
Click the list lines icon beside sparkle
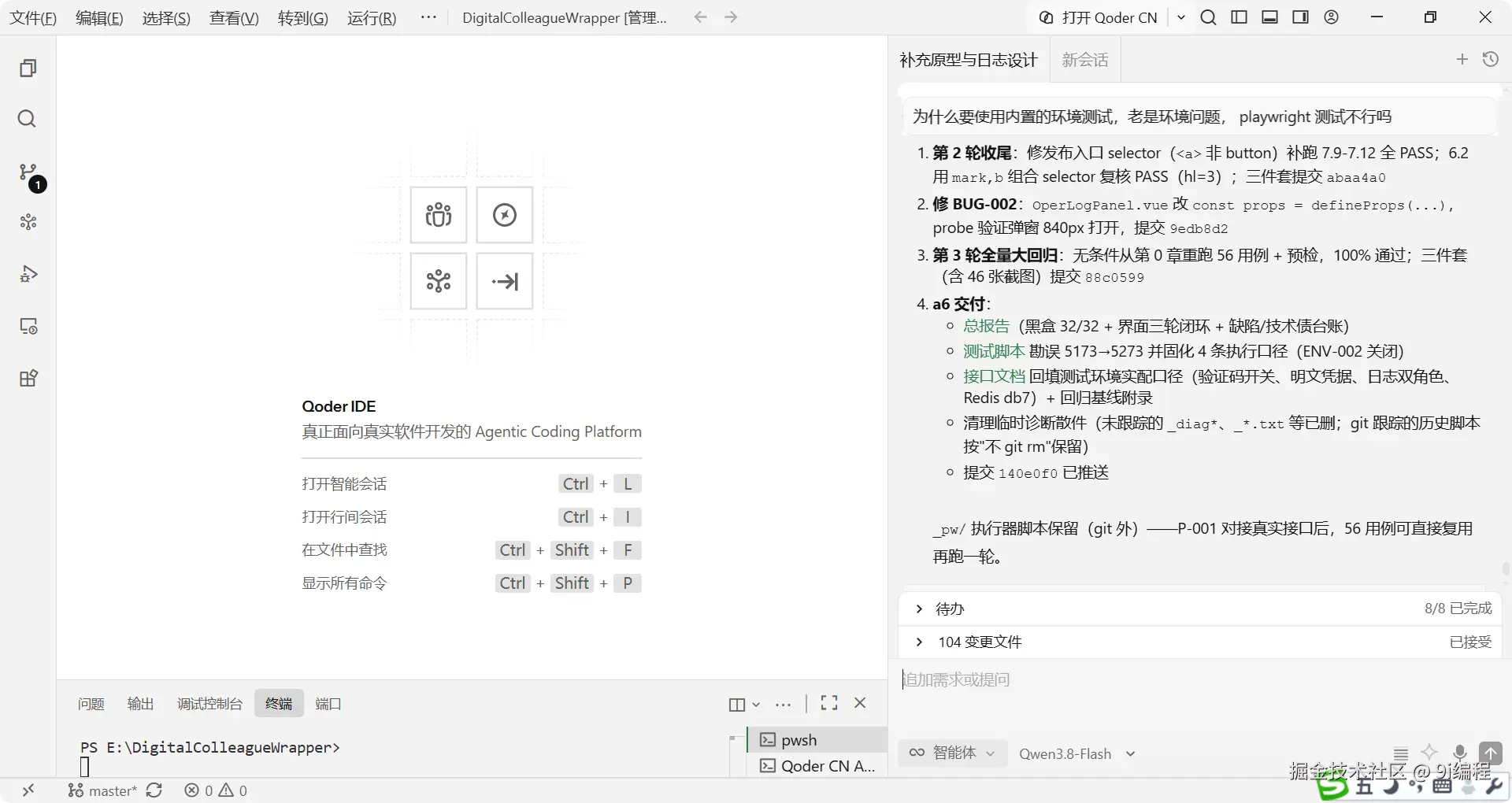[1401, 753]
